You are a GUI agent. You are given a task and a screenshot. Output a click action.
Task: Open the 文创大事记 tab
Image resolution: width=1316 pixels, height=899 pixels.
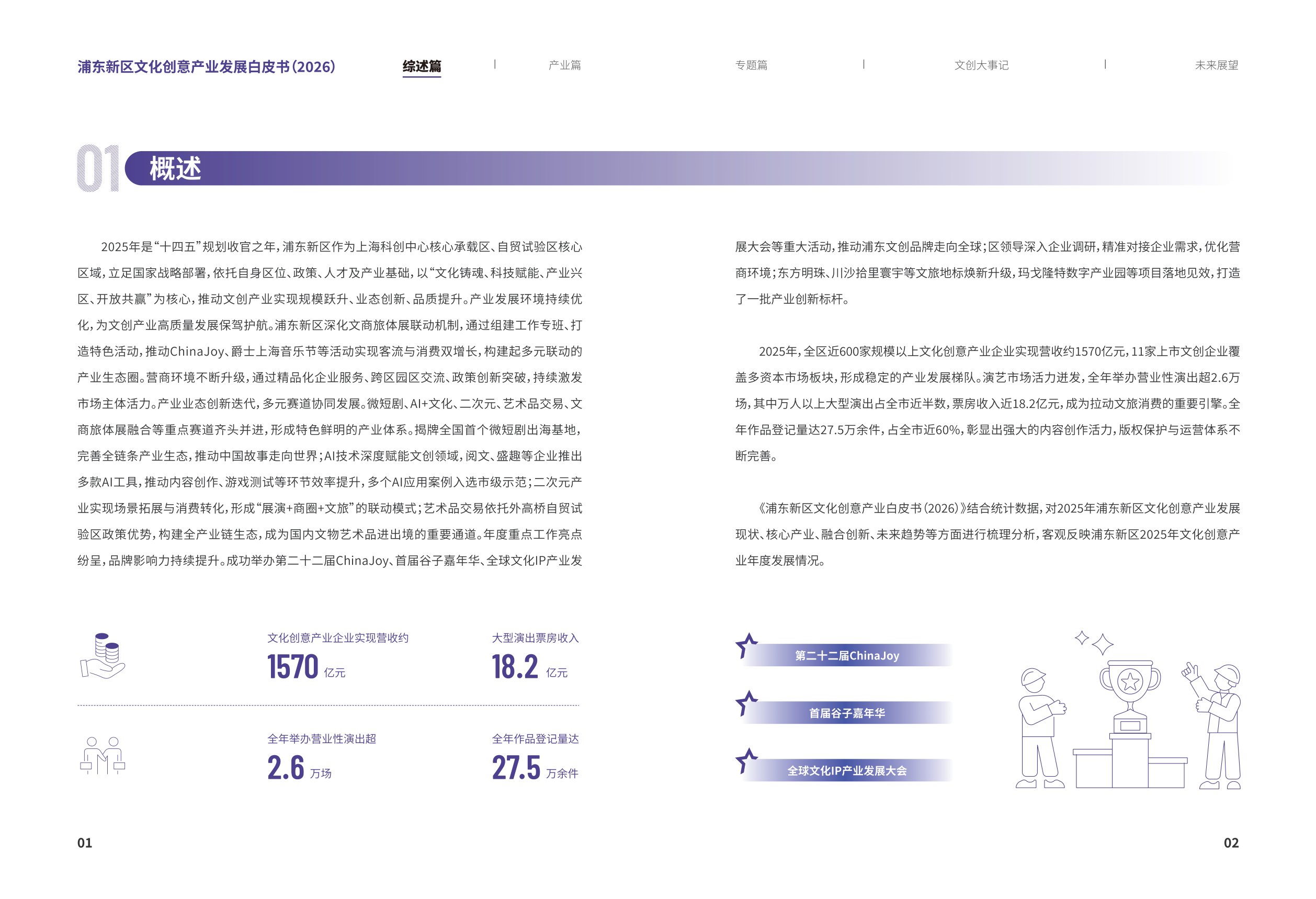[981, 65]
